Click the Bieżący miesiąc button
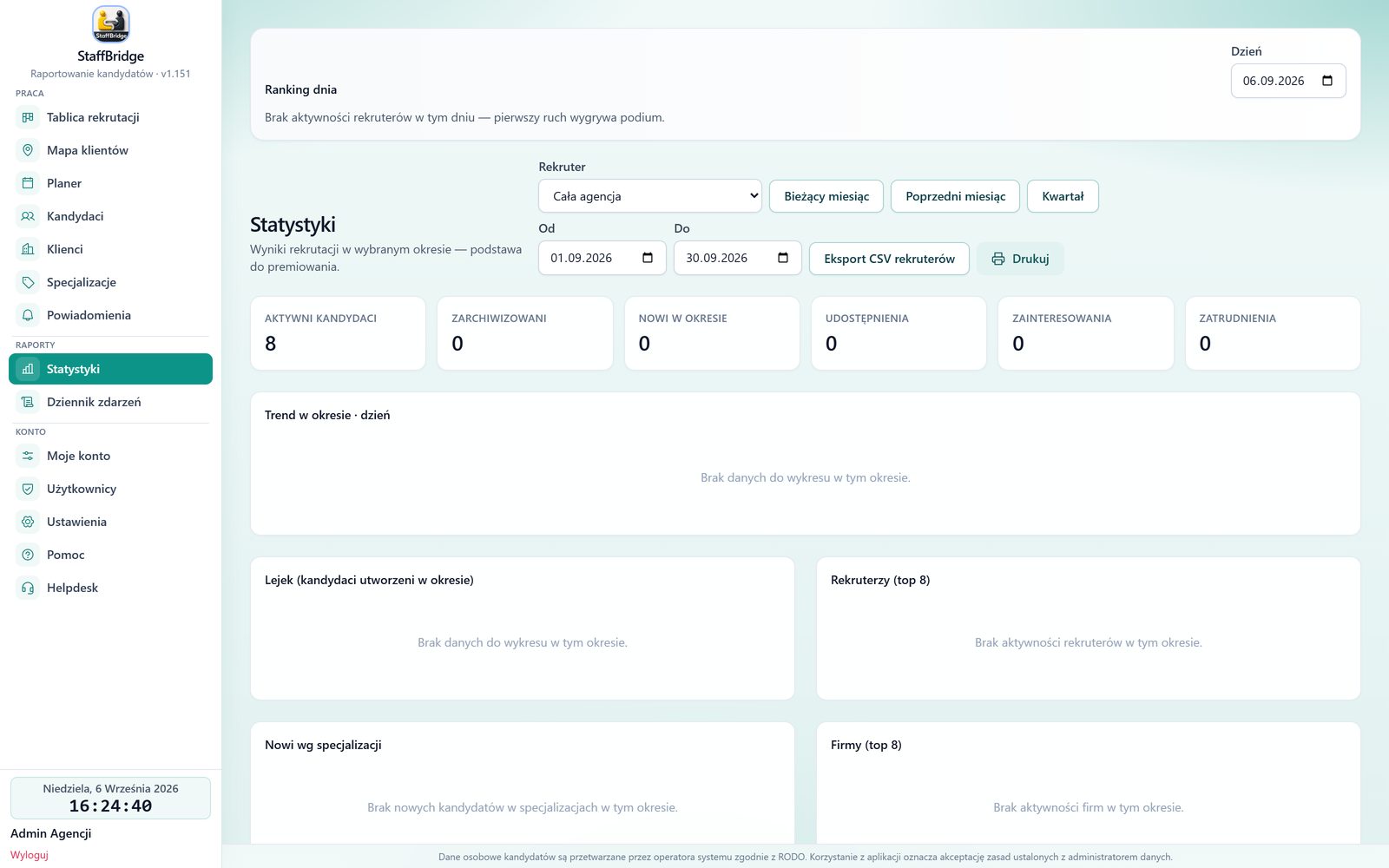The image size is (1389, 868). coord(826,196)
